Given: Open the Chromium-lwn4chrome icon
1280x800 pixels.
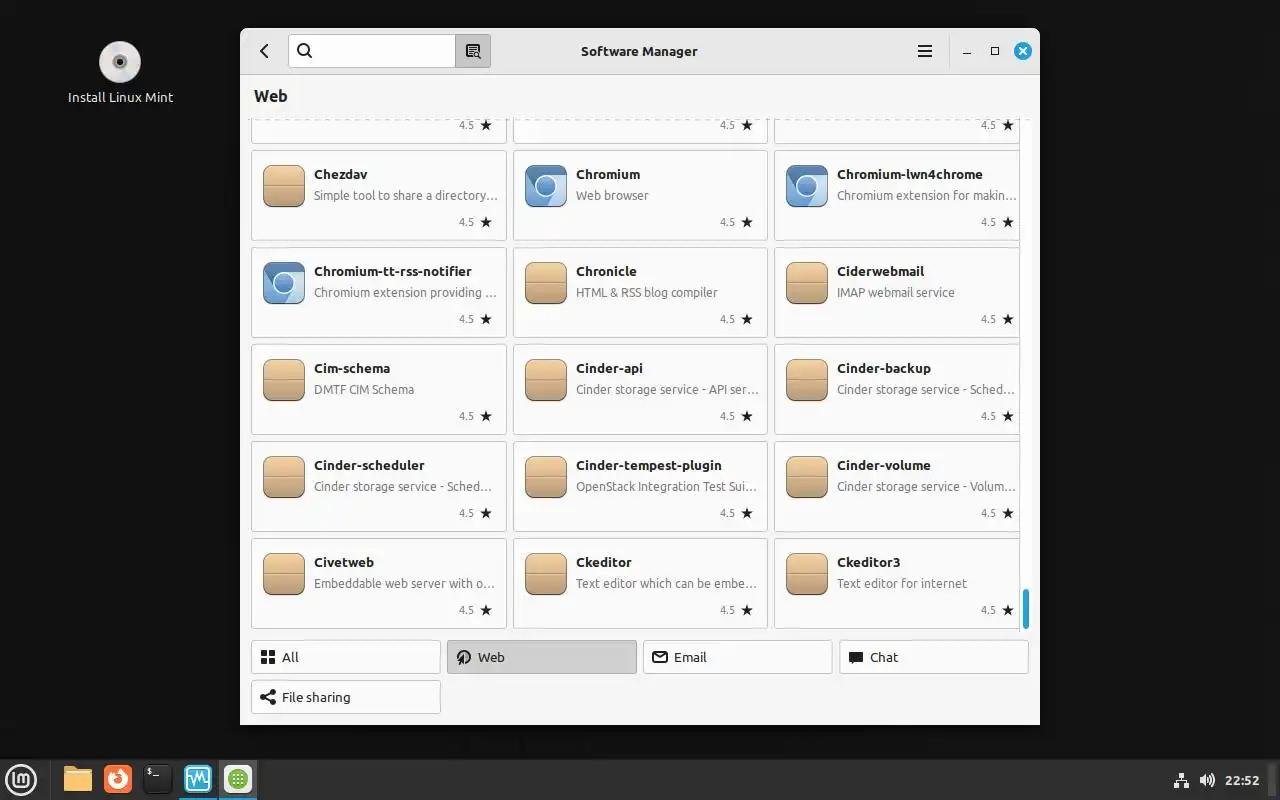Looking at the screenshot, I should [x=807, y=186].
